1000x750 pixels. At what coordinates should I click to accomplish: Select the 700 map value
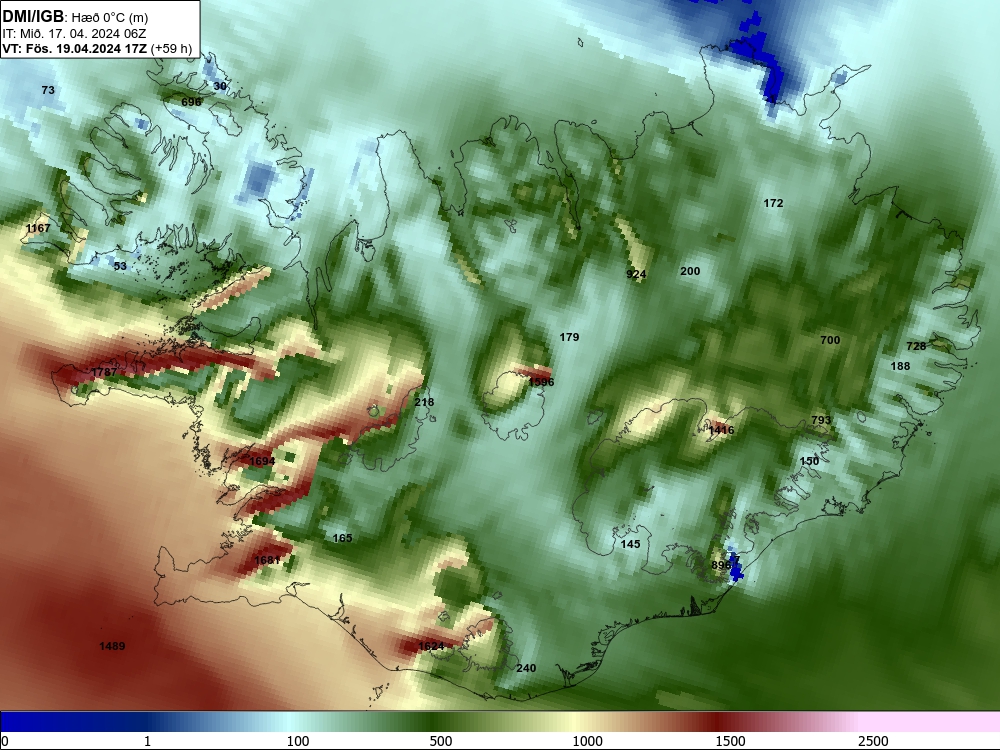830,341
